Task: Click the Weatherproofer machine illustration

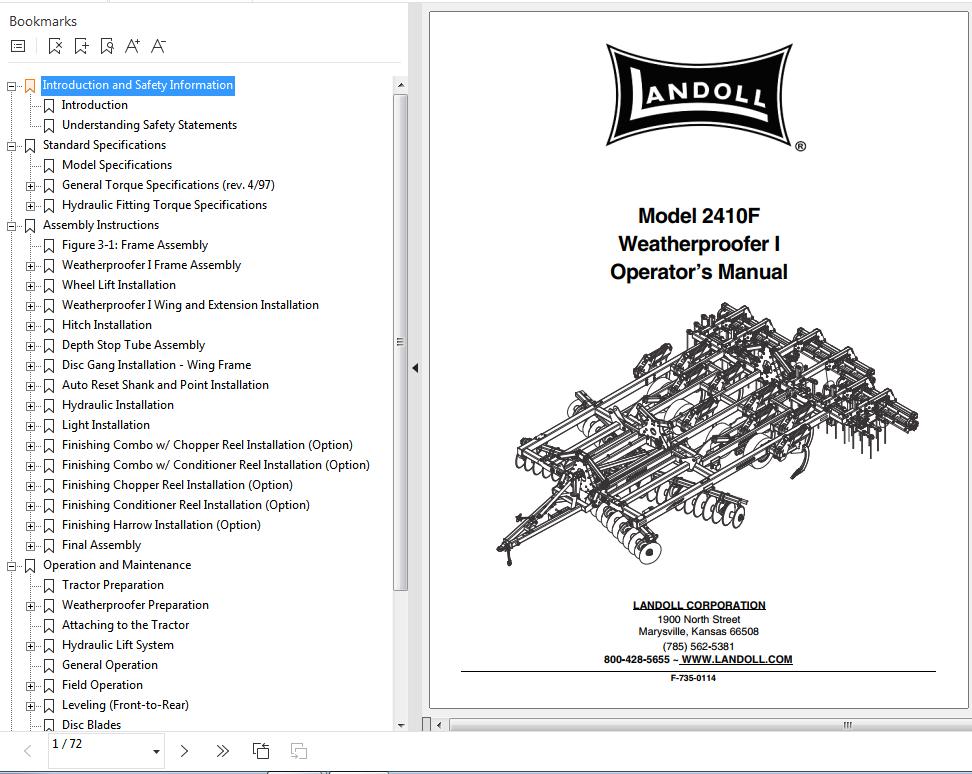Action: tap(707, 434)
